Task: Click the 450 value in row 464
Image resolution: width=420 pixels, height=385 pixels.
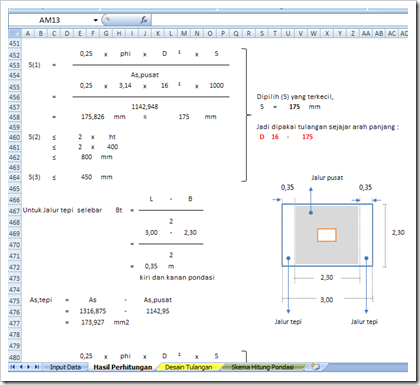Action: (86, 177)
